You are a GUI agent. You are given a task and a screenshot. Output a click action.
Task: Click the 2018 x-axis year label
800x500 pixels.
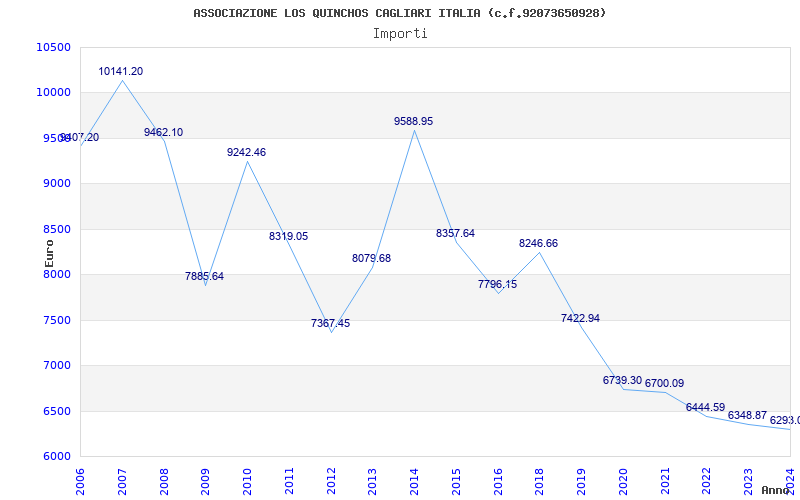[539, 481]
